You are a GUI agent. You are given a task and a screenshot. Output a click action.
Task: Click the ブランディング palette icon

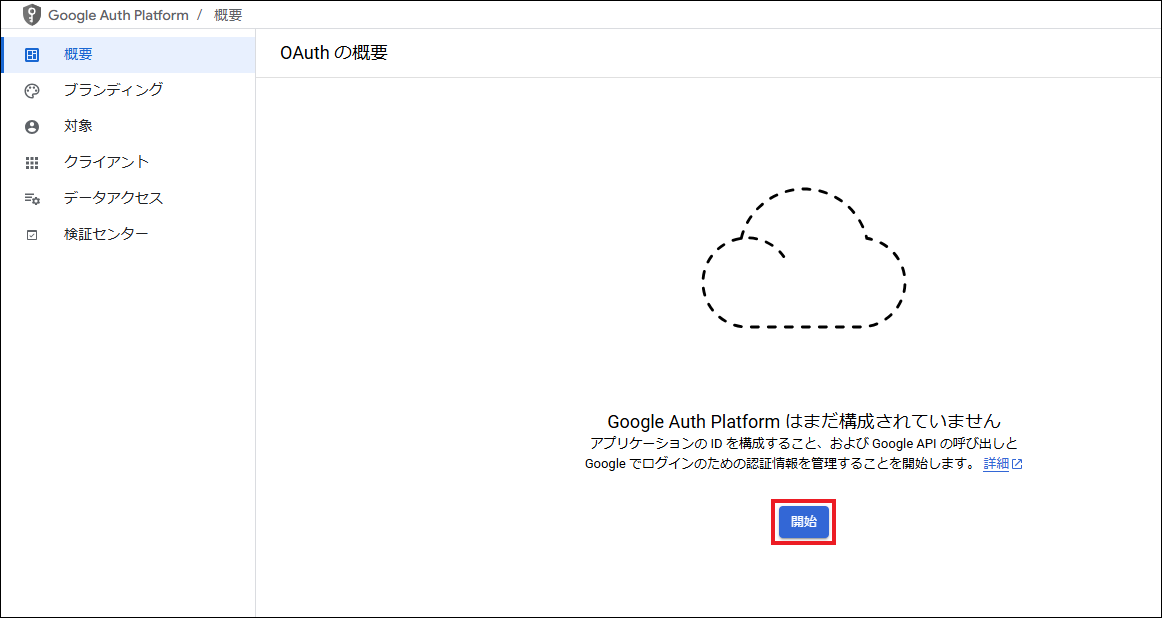tap(32, 91)
